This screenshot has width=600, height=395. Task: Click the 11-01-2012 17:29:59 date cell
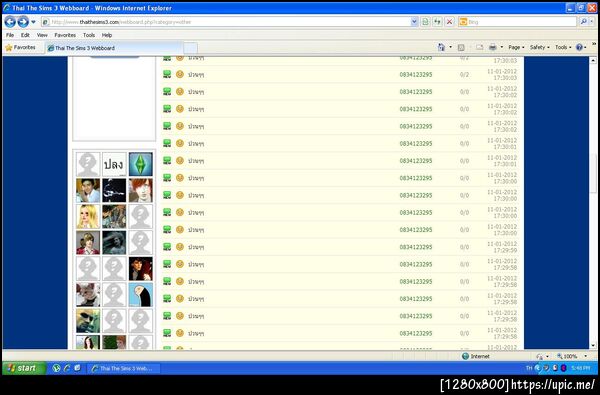pos(502,247)
